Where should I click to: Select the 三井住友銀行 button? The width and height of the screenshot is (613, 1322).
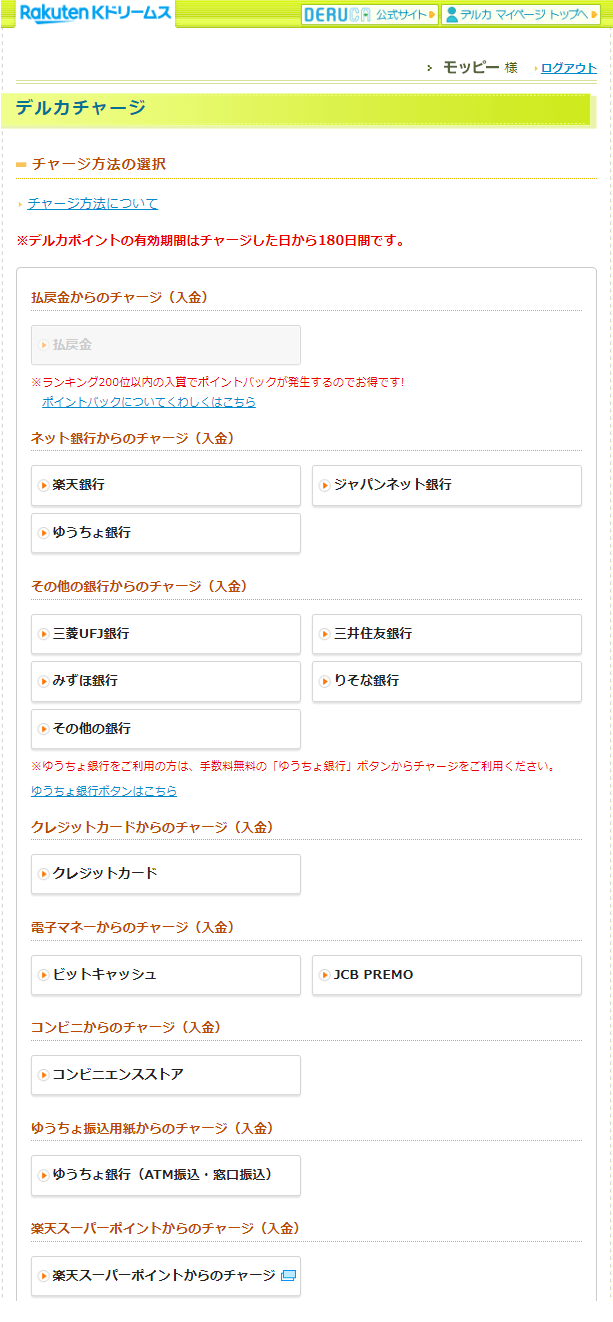coord(447,634)
